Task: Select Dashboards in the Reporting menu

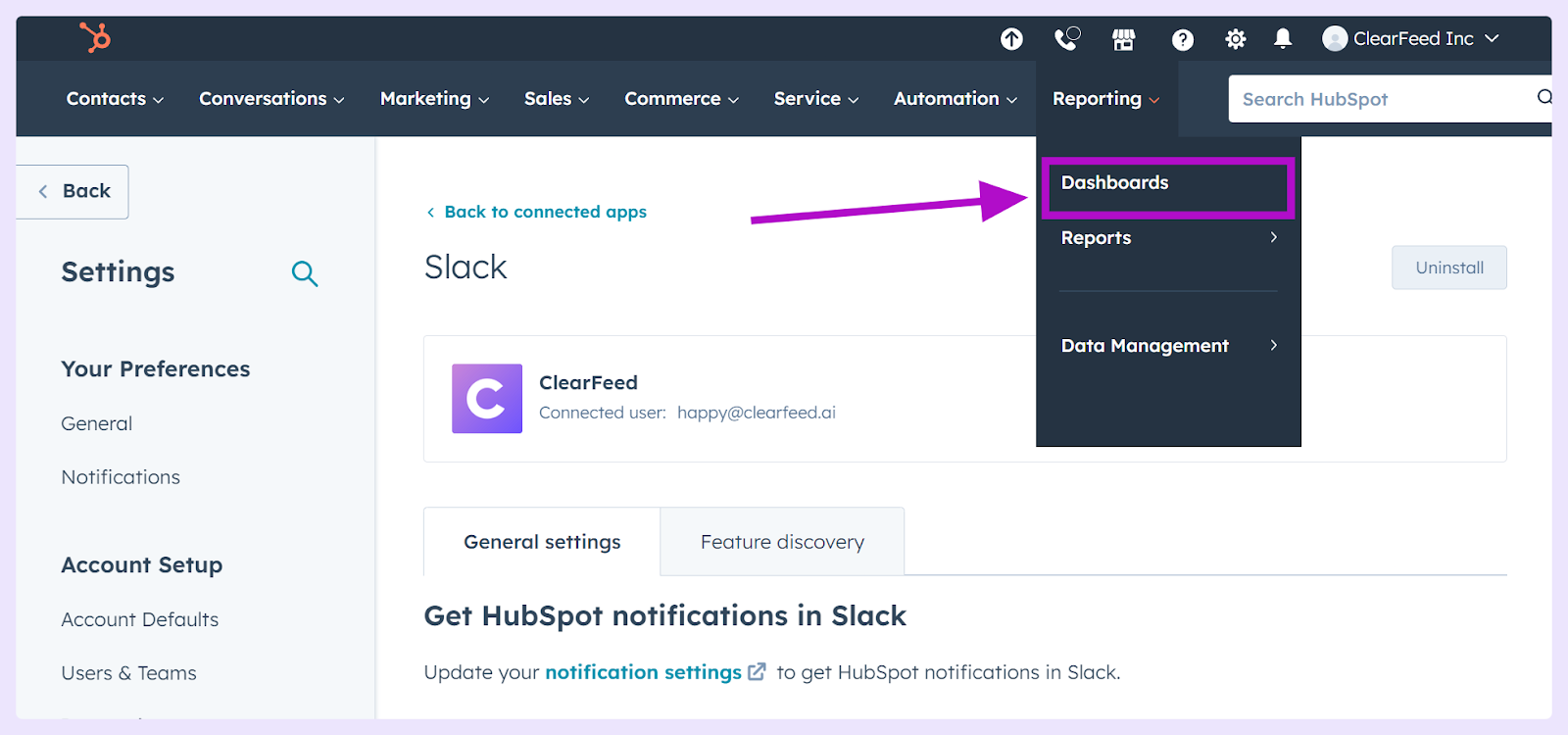Action: tap(1168, 183)
